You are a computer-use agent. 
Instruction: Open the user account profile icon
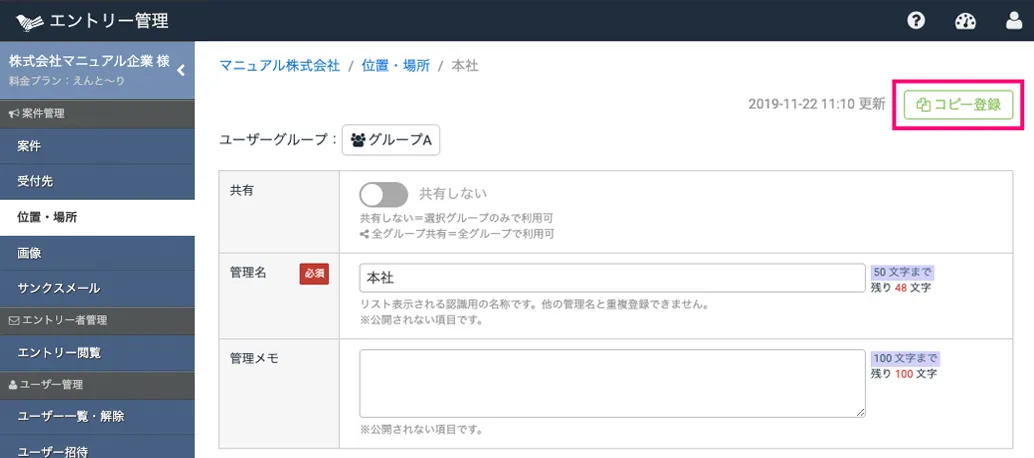[1014, 21]
